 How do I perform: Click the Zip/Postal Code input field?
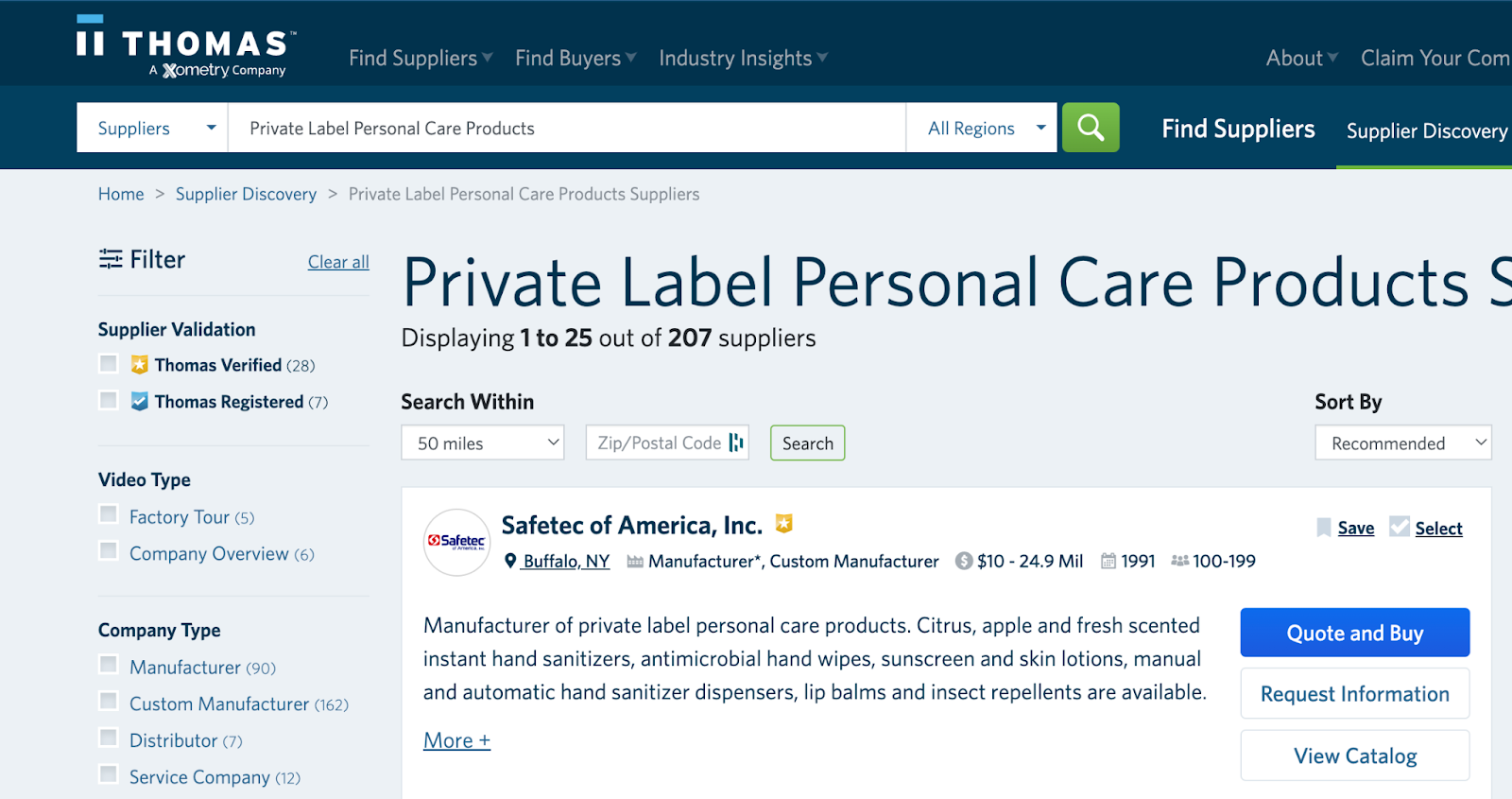[x=658, y=443]
